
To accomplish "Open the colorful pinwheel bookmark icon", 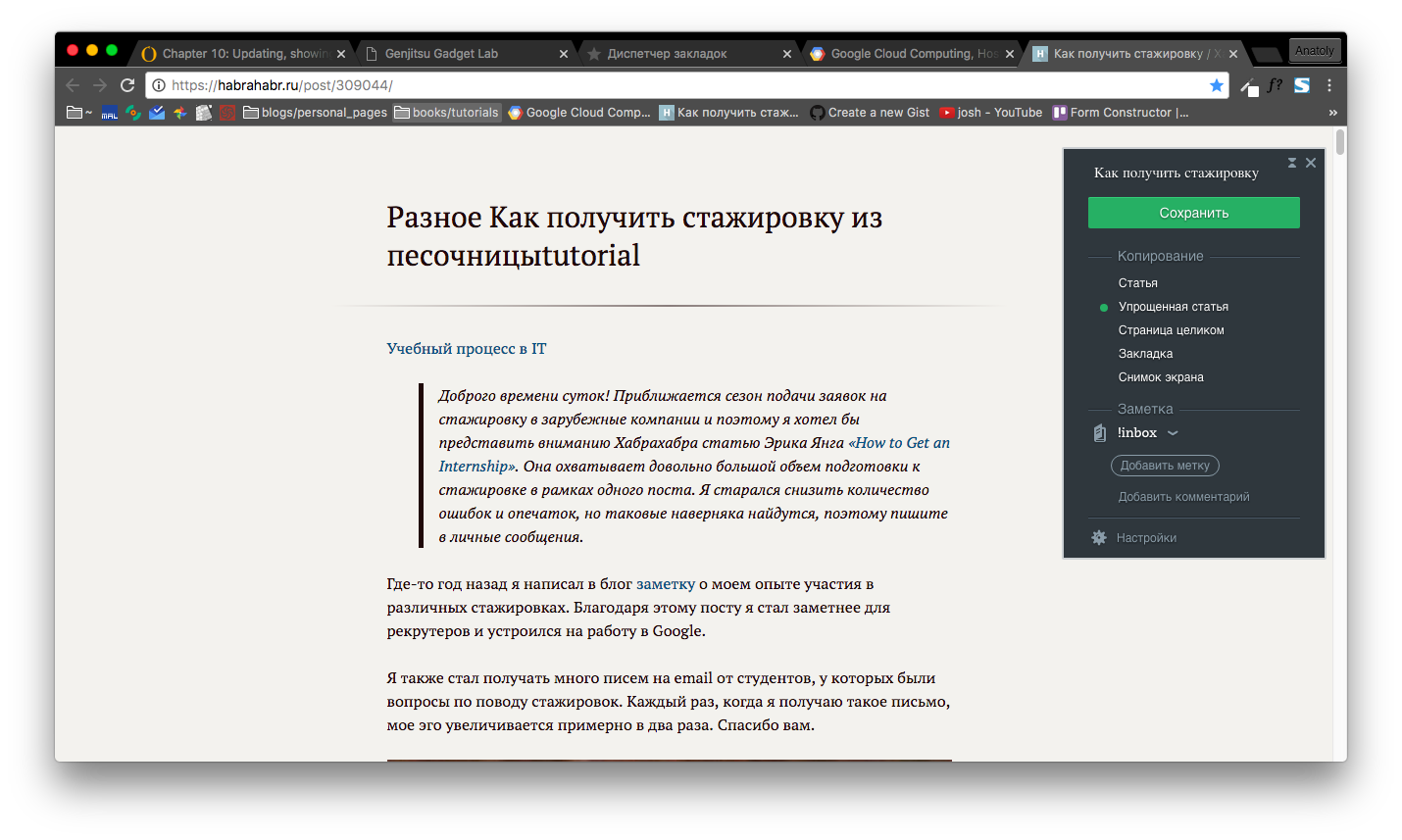I will 180,113.
